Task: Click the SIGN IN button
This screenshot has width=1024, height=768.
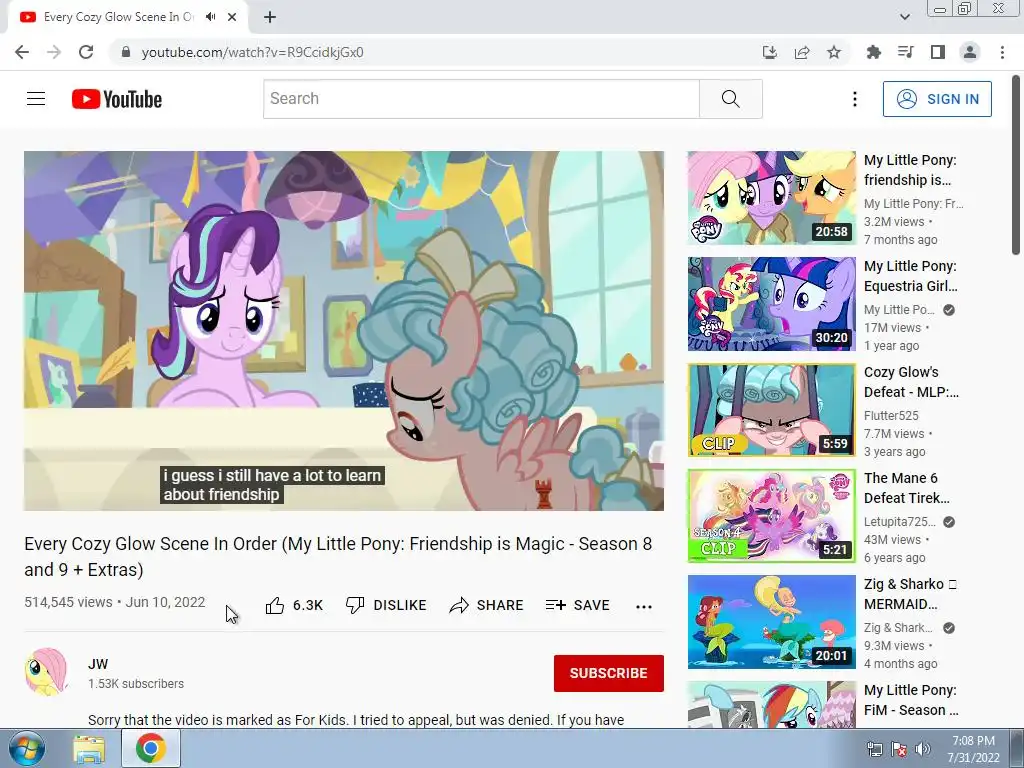Action: (x=937, y=99)
